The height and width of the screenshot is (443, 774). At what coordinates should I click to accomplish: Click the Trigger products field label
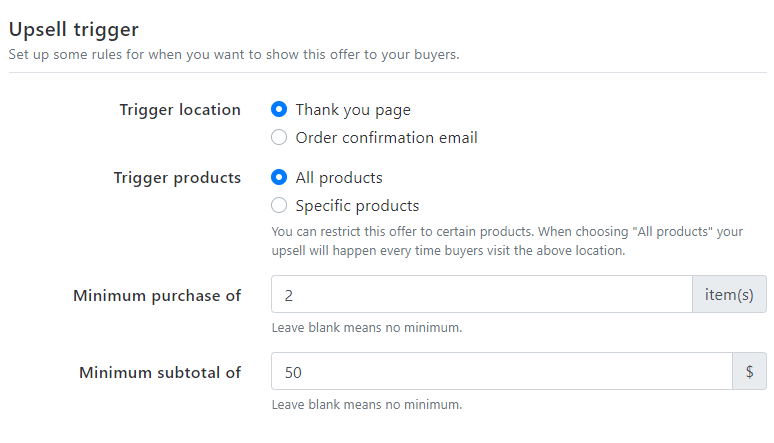(x=177, y=178)
